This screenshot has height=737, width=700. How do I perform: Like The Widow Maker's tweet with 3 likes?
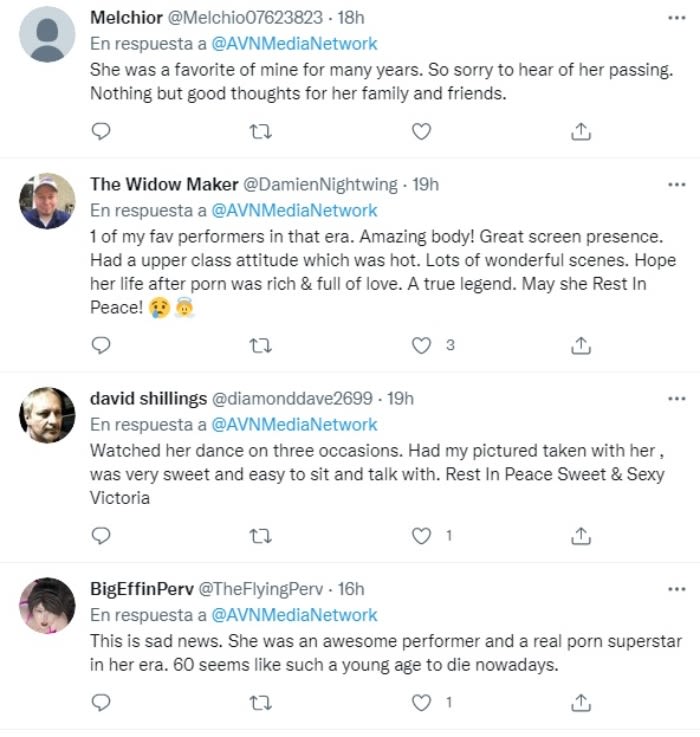pyautogui.click(x=422, y=345)
